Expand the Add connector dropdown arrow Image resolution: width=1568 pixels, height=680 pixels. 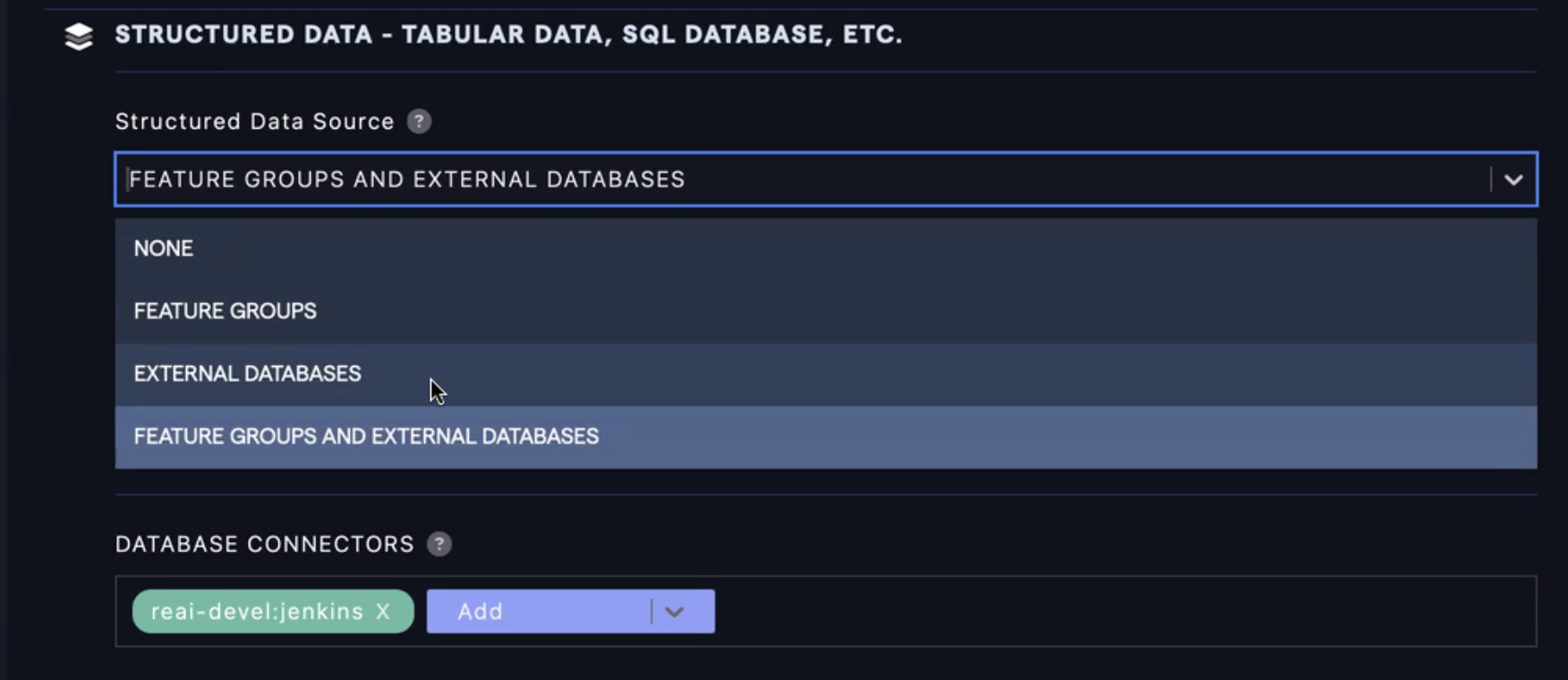coord(675,612)
